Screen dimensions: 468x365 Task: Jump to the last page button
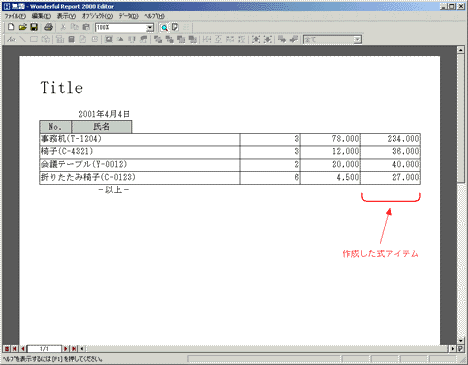74,349
